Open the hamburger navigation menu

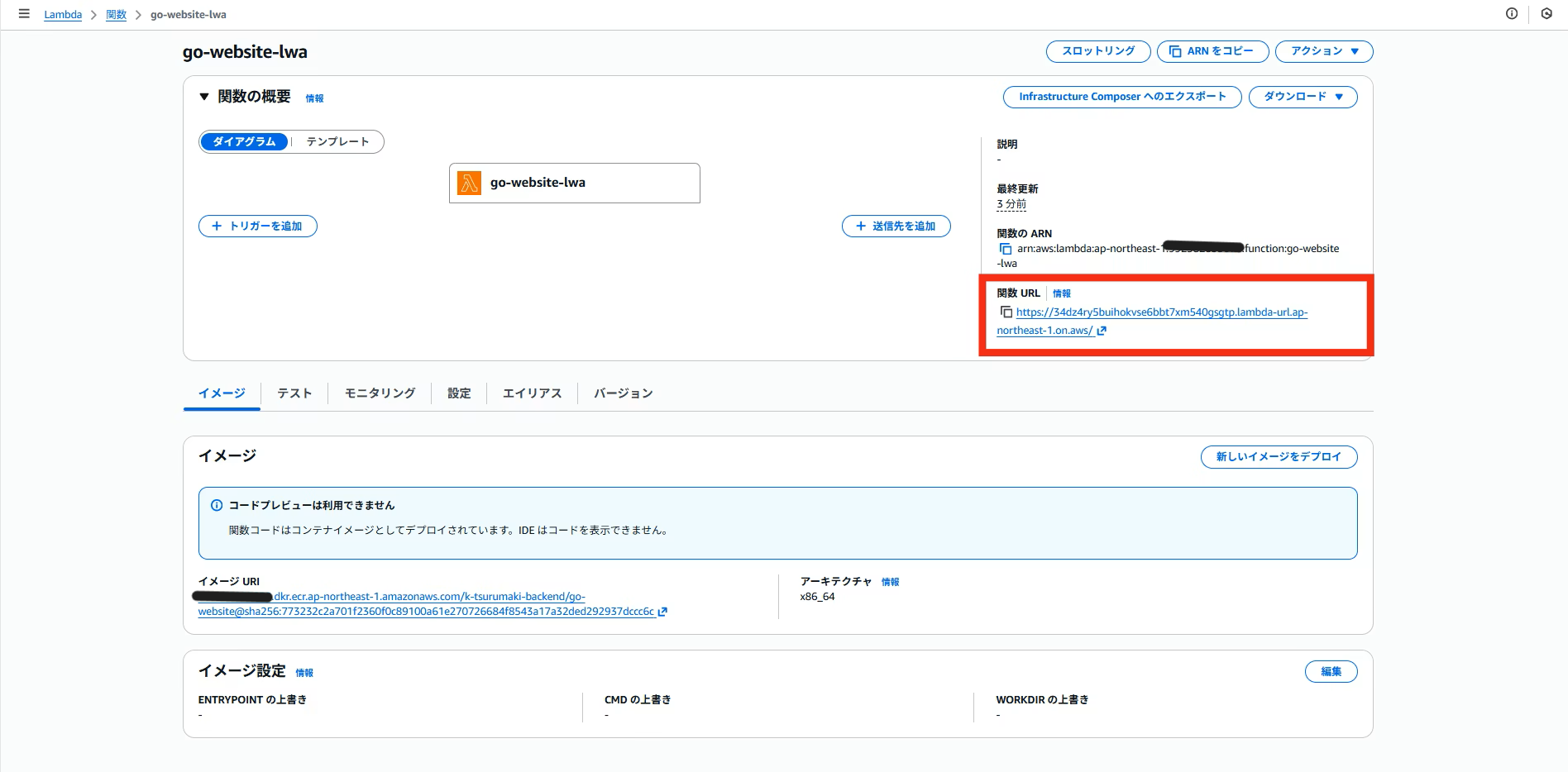coord(24,14)
